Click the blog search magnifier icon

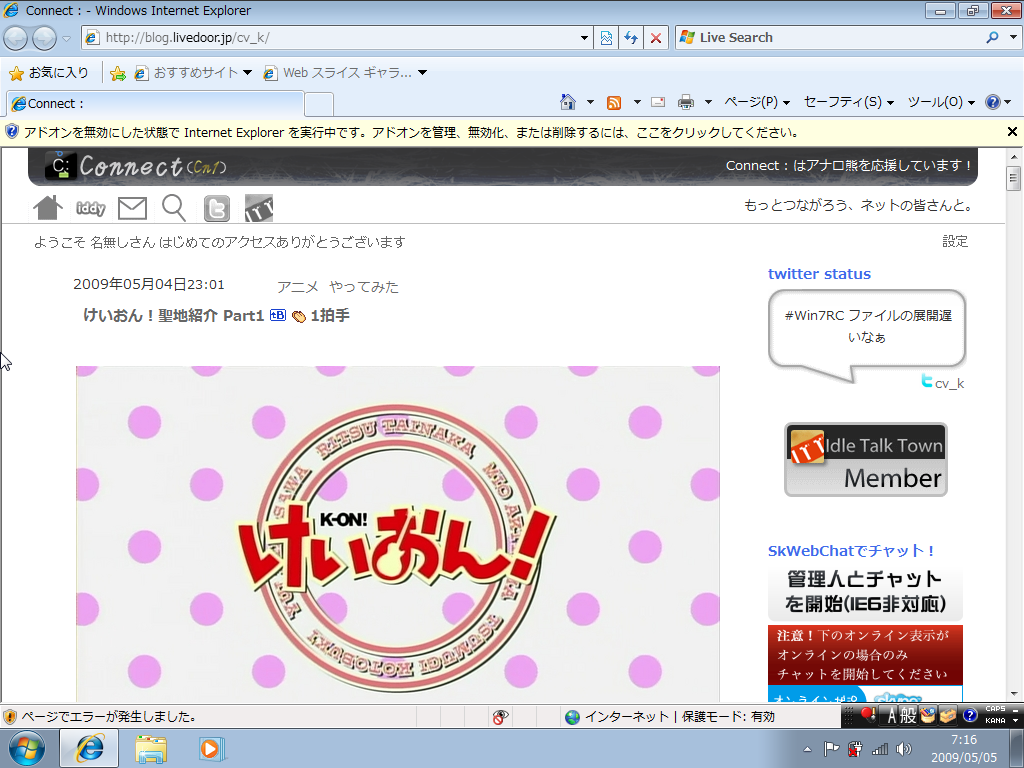click(174, 208)
